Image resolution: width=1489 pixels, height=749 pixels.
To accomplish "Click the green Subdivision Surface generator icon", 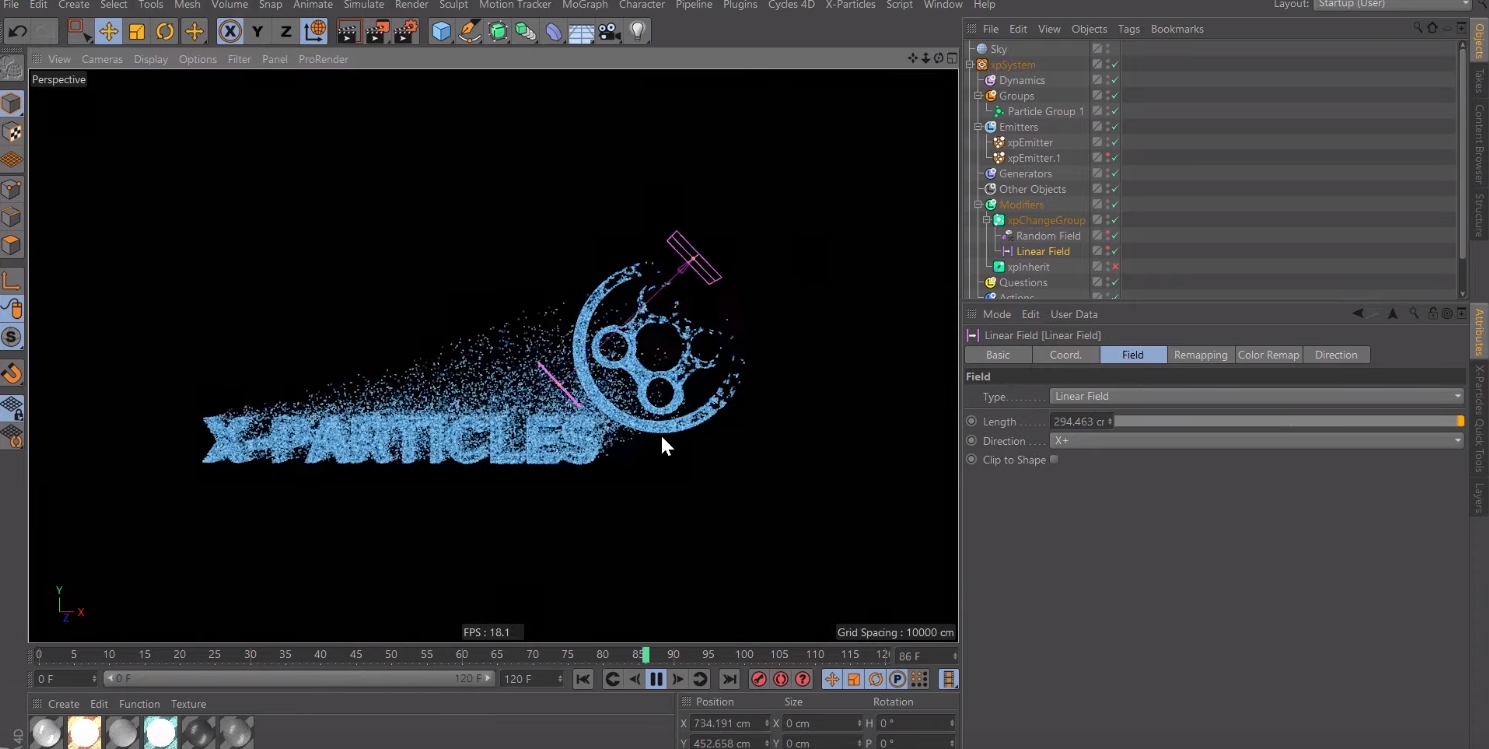I will point(498,32).
